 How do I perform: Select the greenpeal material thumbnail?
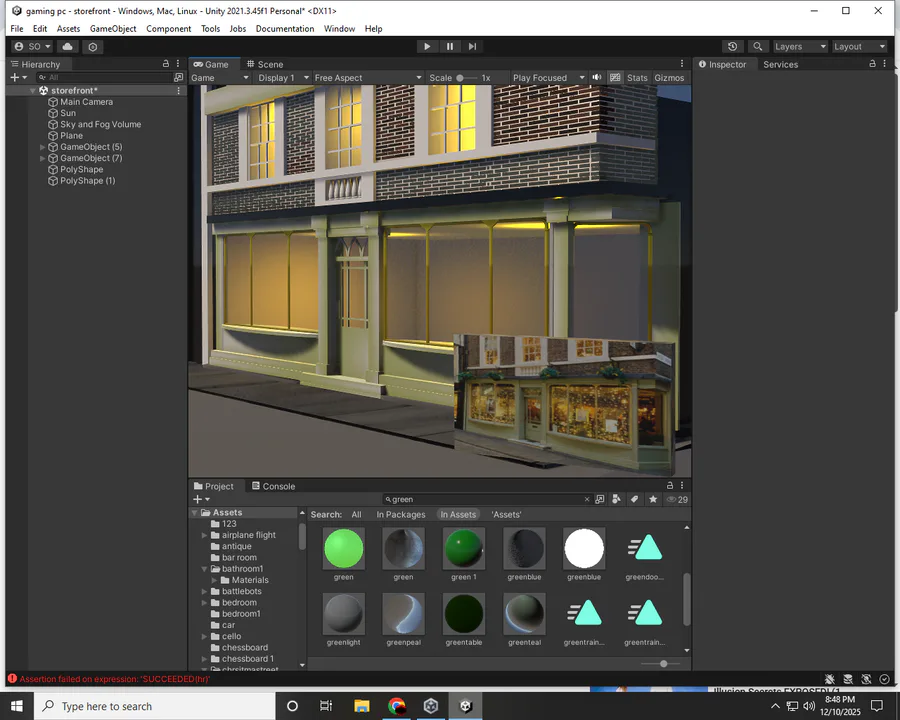pyautogui.click(x=404, y=614)
